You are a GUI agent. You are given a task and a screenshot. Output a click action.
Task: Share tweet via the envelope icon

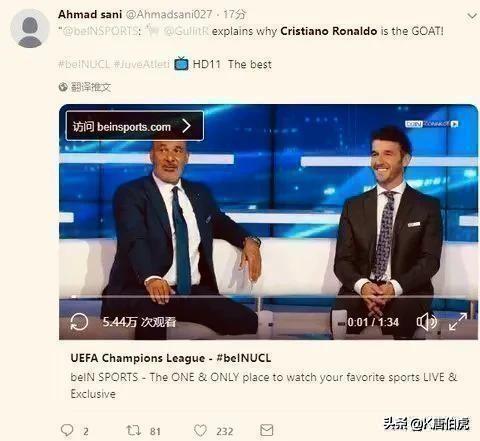tap(267, 430)
